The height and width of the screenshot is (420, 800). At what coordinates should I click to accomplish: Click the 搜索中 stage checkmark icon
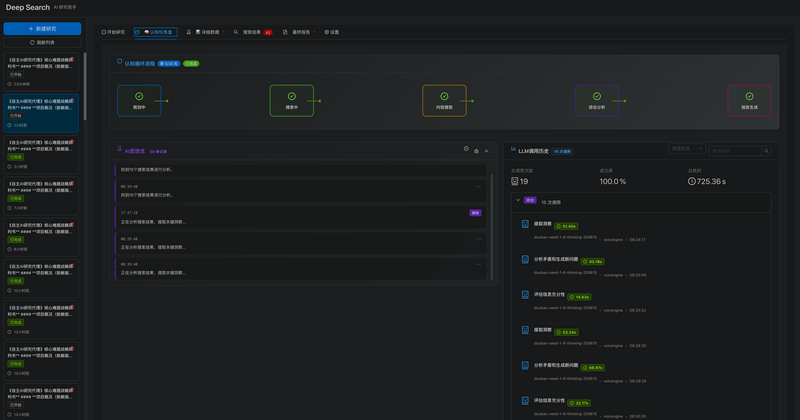[x=292, y=96]
